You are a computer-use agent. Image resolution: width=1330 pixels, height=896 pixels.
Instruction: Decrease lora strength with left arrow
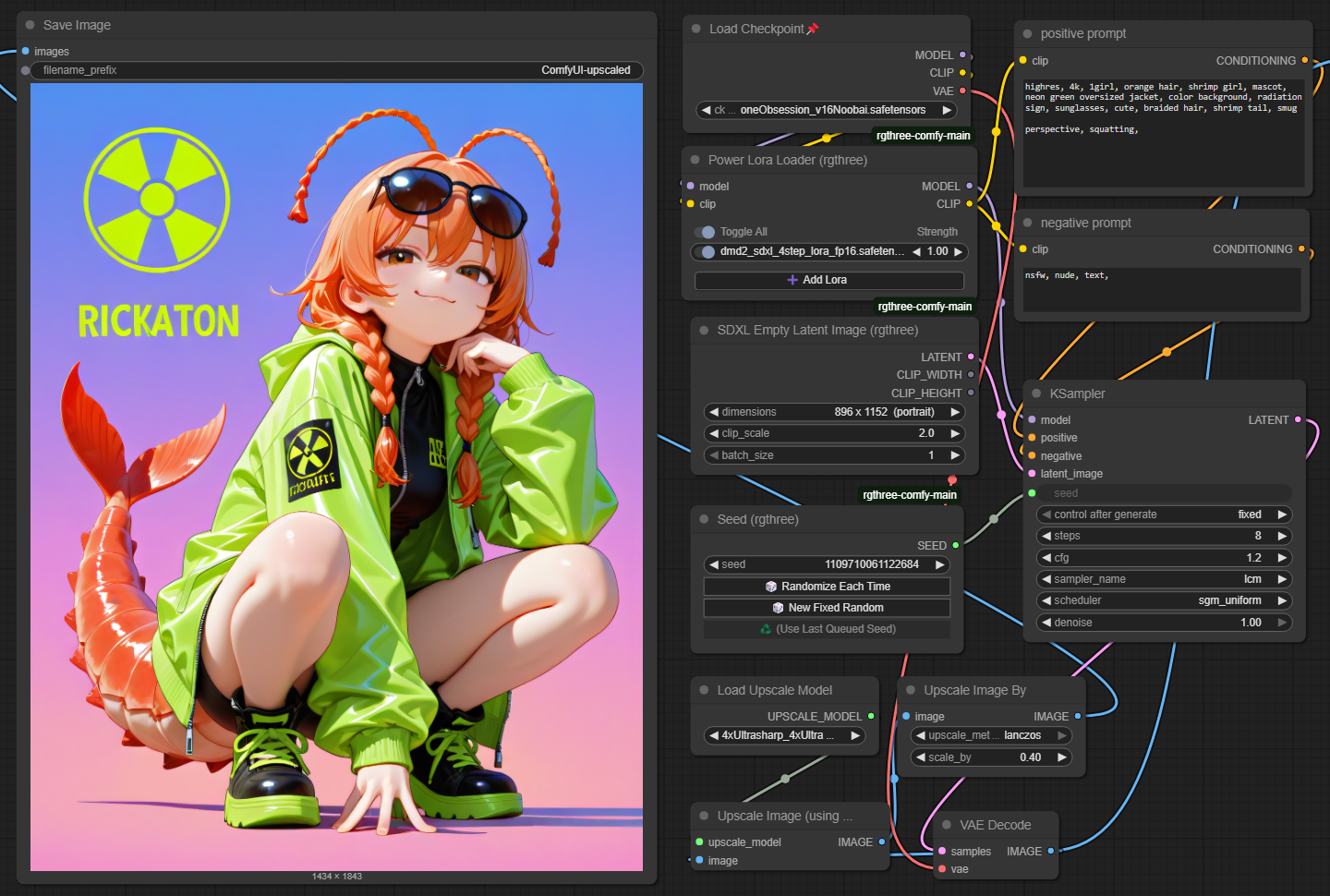pos(916,251)
